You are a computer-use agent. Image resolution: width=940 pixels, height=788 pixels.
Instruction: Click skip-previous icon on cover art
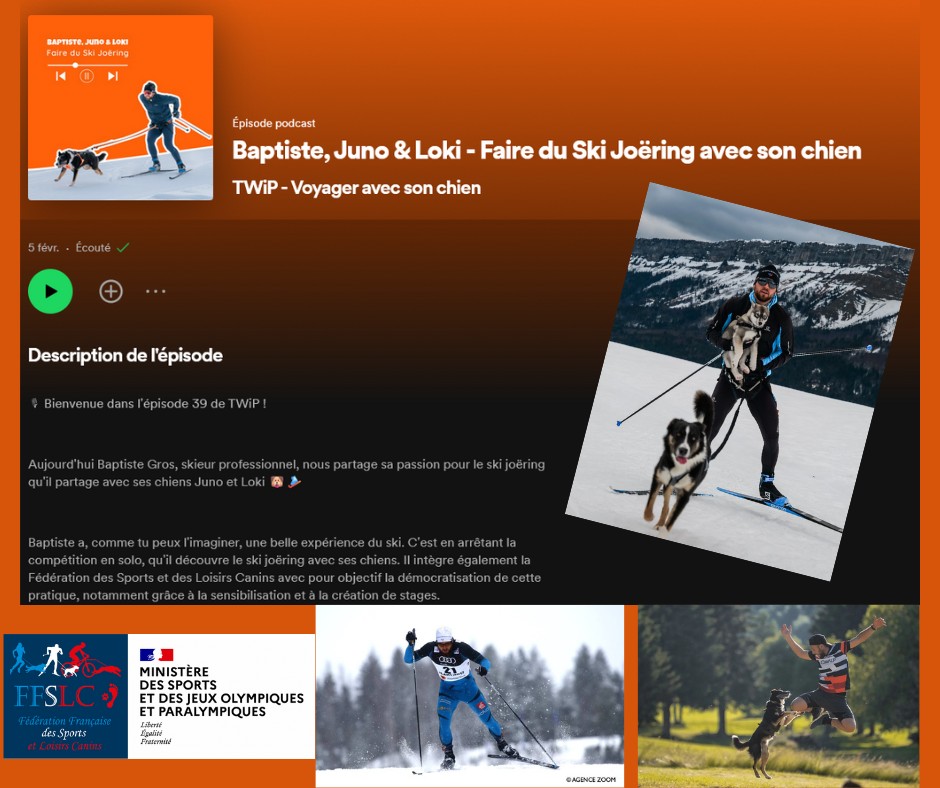click(61, 76)
